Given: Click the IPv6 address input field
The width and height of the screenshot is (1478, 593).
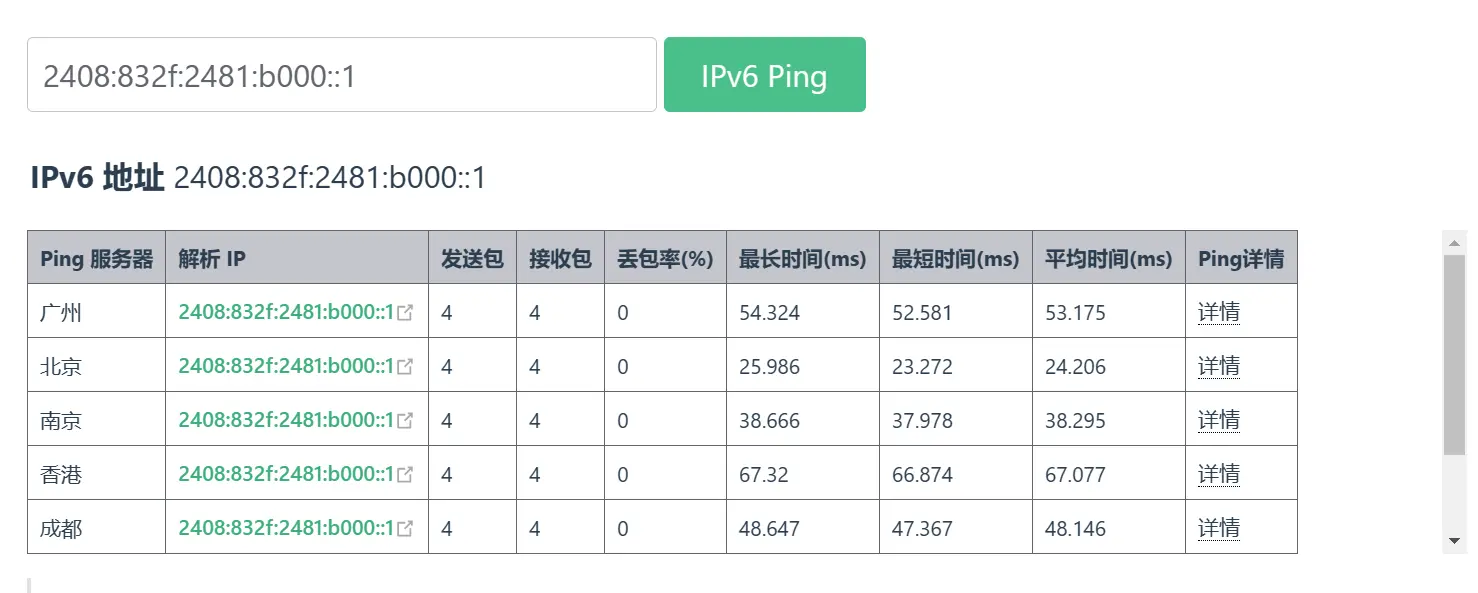Looking at the screenshot, I should tap(340, 74).
